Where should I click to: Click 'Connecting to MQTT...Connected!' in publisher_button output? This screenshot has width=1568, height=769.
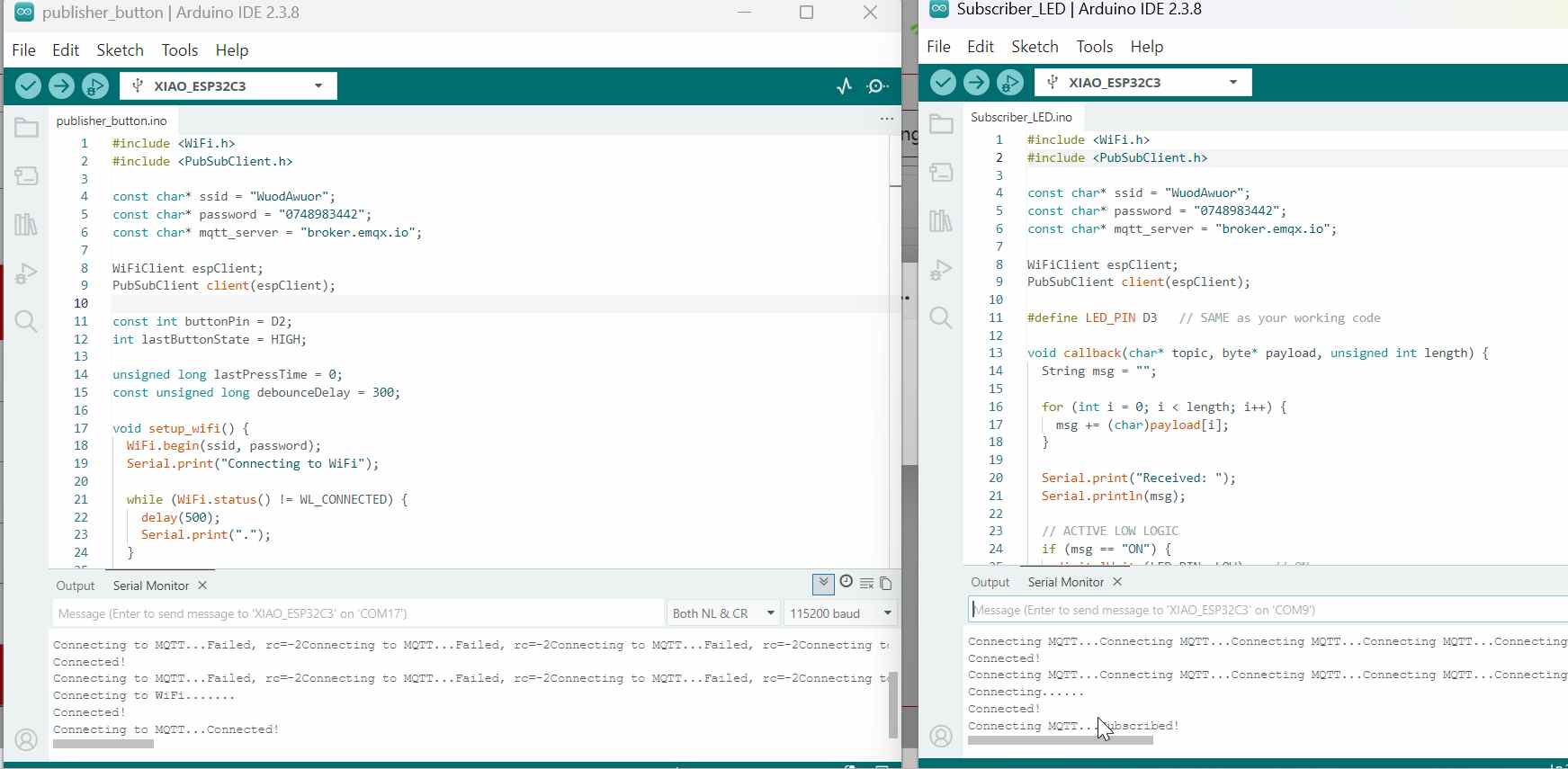pos(166,729)
